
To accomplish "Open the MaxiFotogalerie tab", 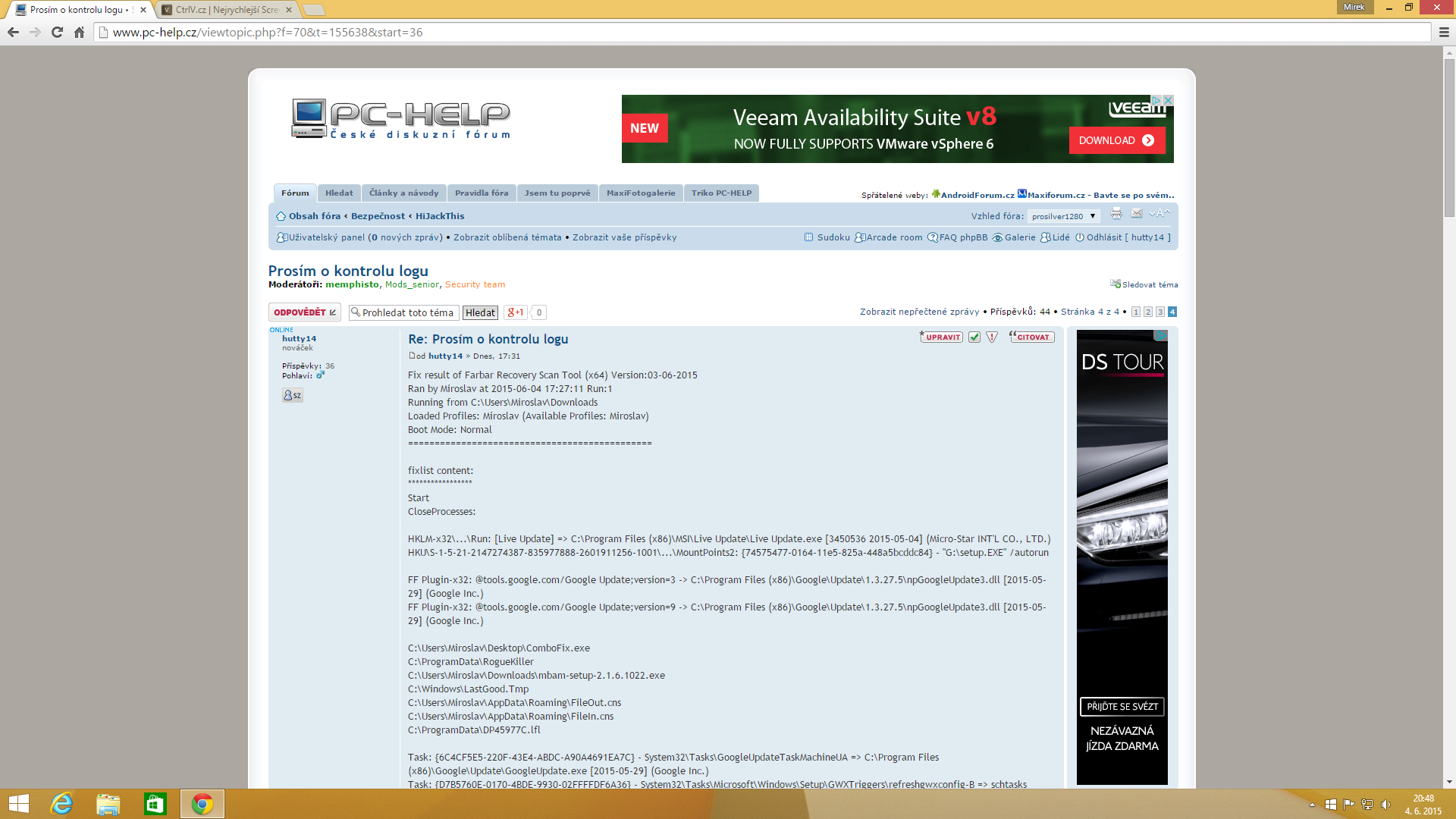I will click(x=641, y=193).
